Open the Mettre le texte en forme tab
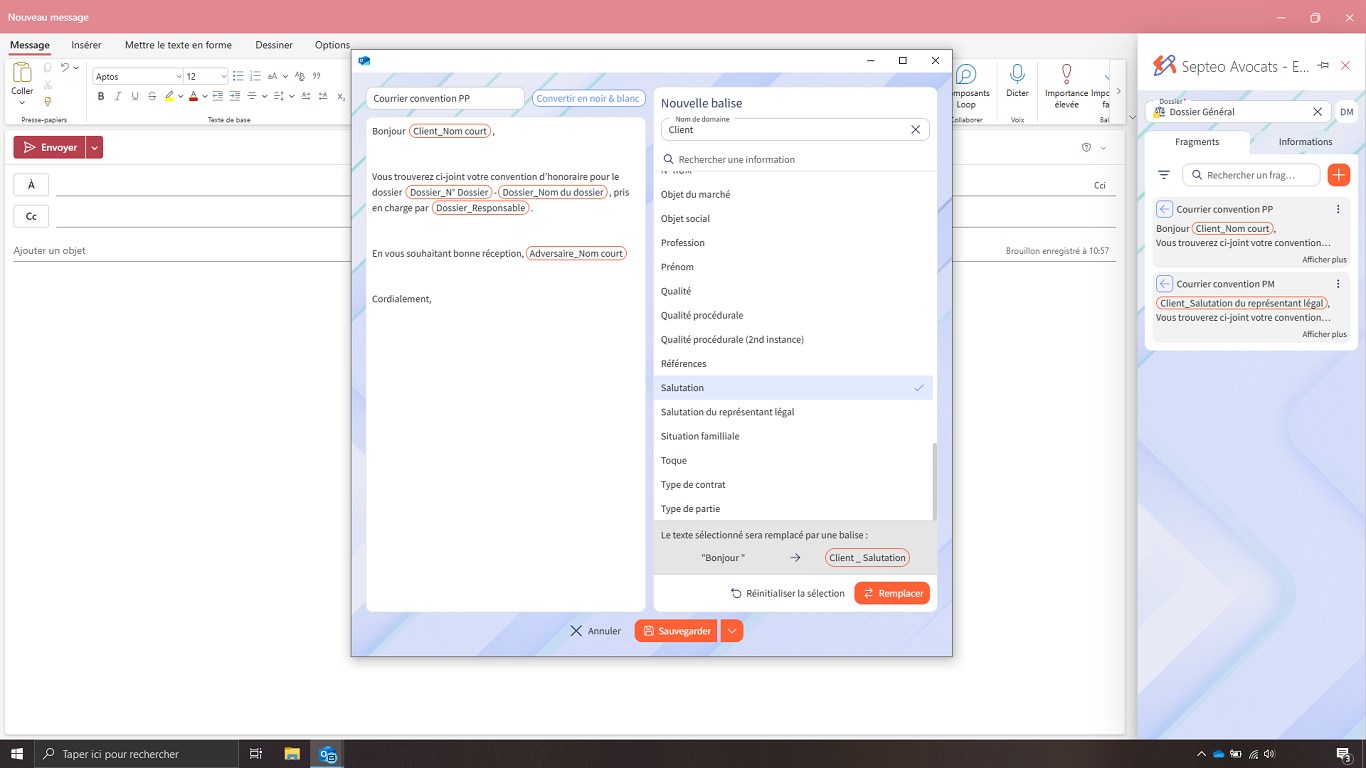Viewport: 1366px width, 768px height. (178, 45)
